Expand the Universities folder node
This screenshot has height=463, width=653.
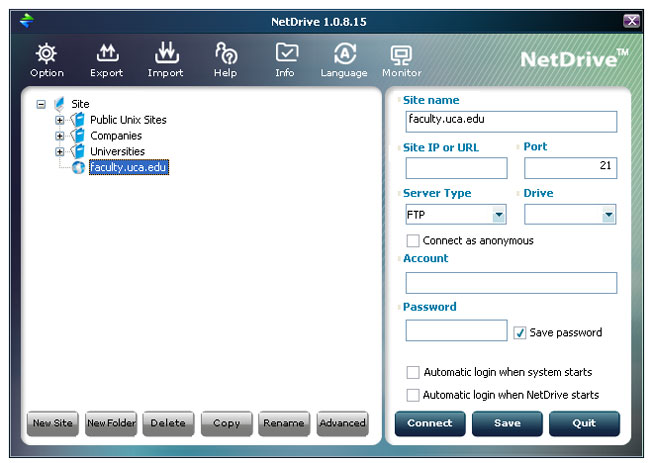[60, 152]
